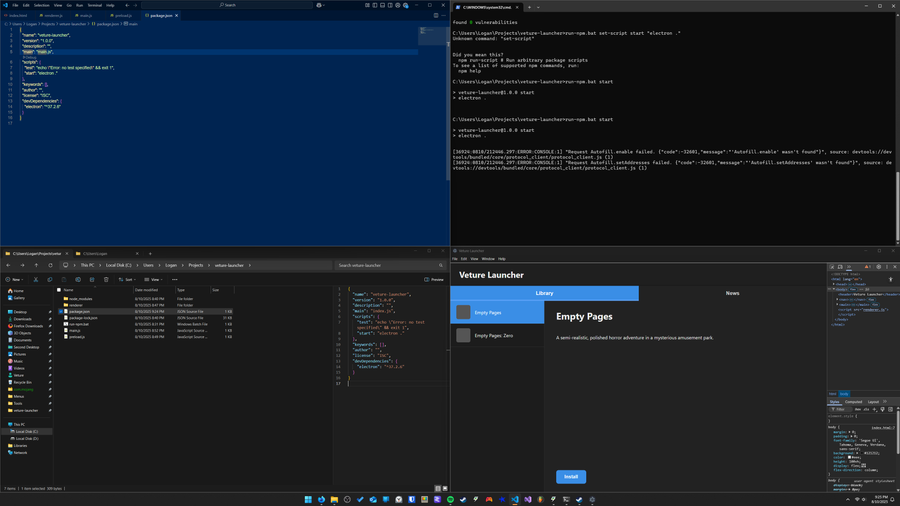The width and height of the screenshot is (900, 506).
Task: Open View menu in Veture Launcher
Action: tap(474, 259)
